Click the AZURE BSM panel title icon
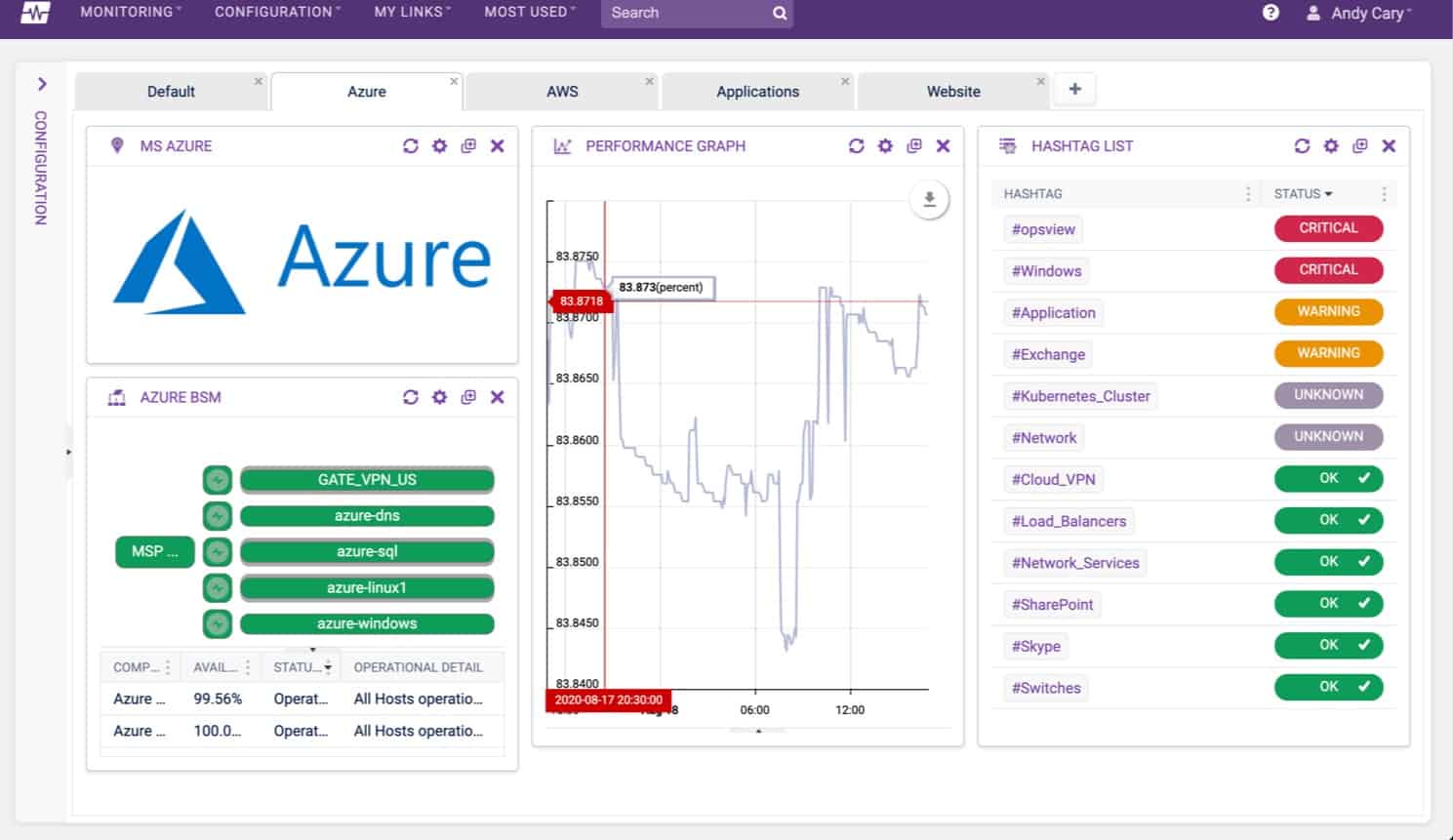 (x=117, y=397)
